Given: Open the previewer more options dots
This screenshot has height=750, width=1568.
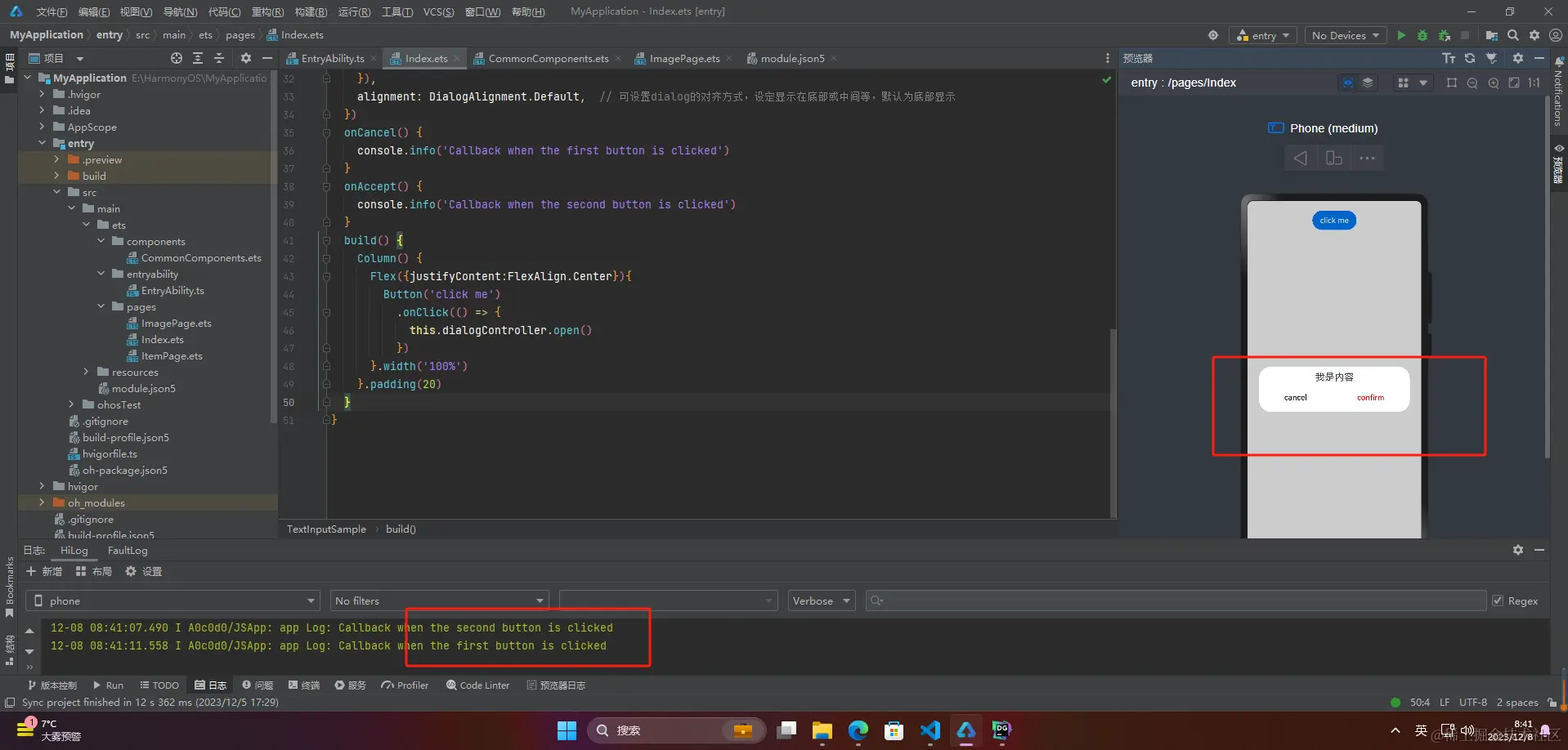Looking at the screenshot, I should coord(1367,158).
